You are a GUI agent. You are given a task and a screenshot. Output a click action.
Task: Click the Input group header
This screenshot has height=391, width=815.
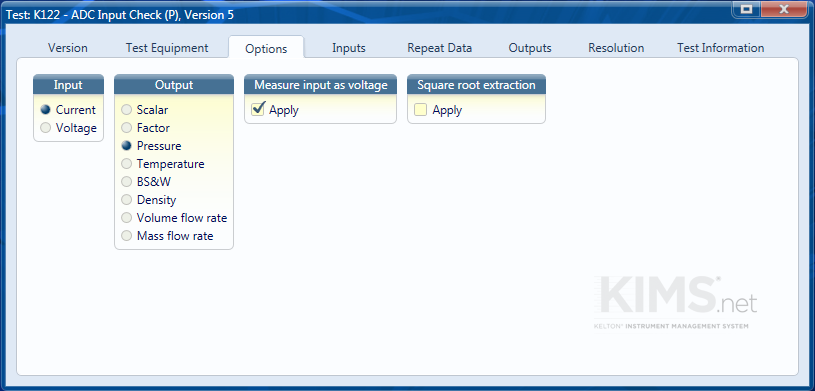pyautogui.click(x=68, y=85)
